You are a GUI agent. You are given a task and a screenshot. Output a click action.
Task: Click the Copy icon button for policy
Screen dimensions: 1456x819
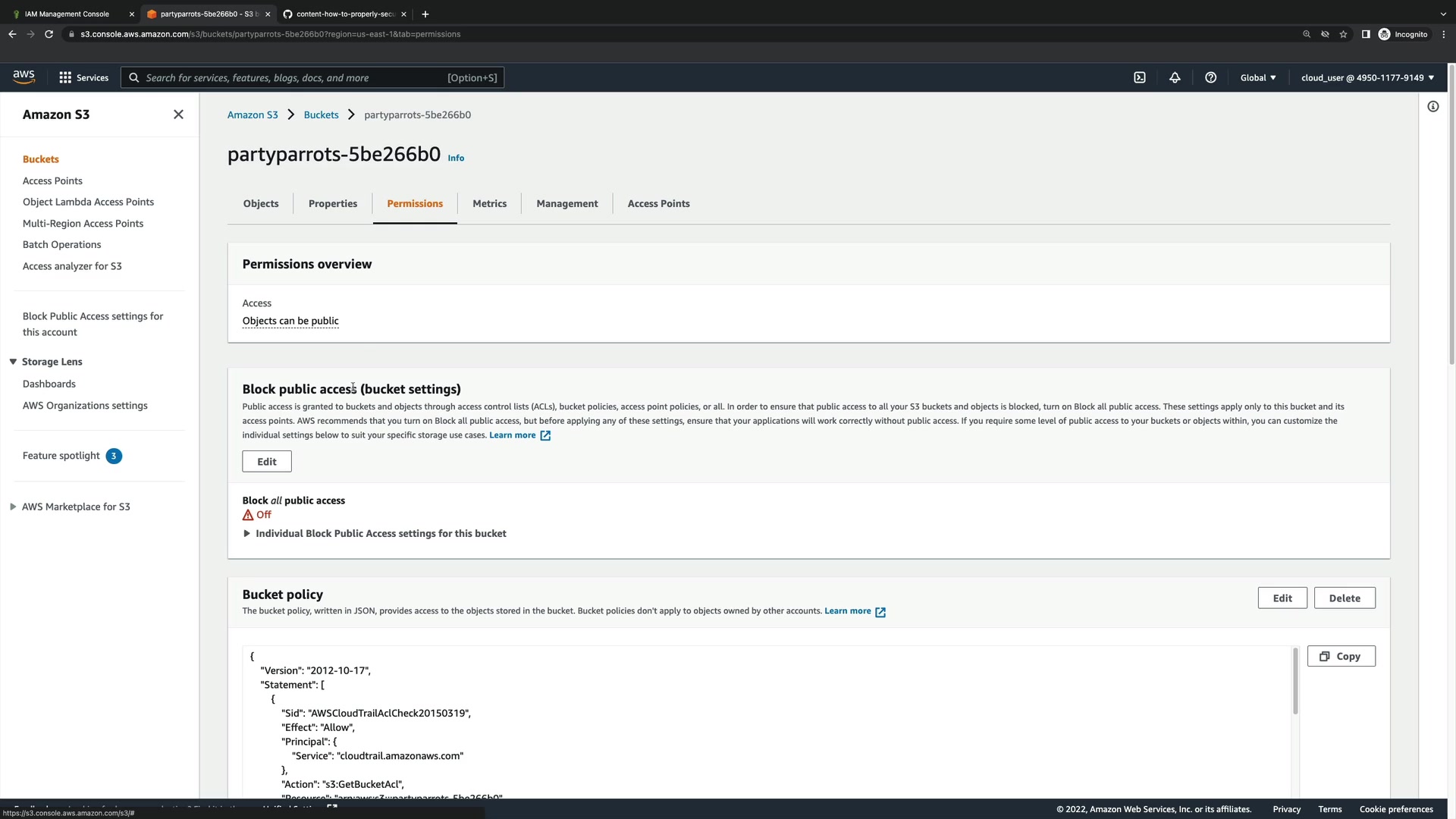(1341, 656)
